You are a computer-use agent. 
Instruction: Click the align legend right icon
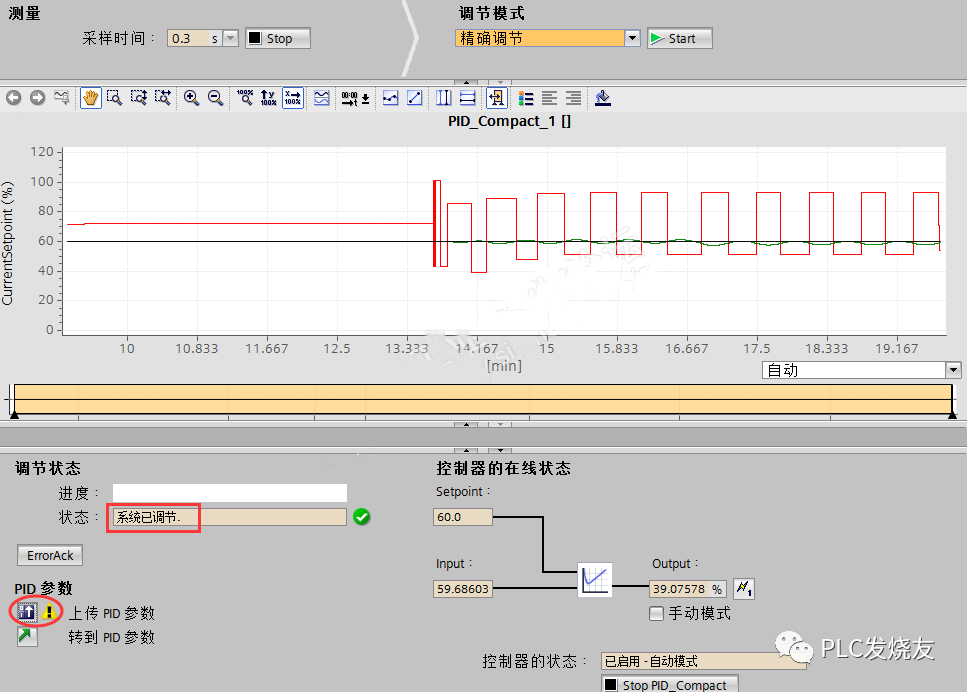coord(574,97)
